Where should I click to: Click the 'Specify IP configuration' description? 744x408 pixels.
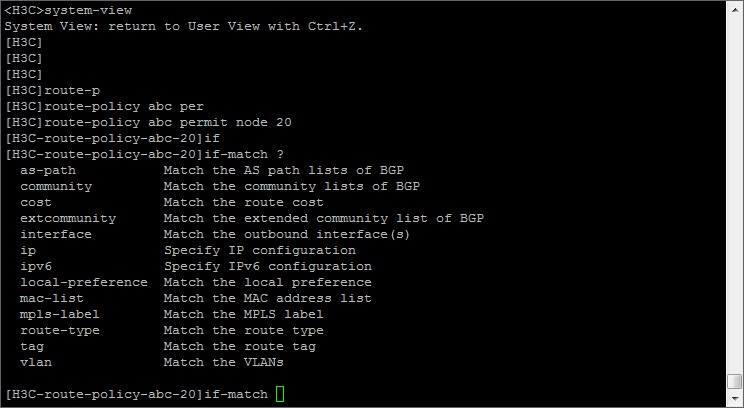tap(259, 250)
